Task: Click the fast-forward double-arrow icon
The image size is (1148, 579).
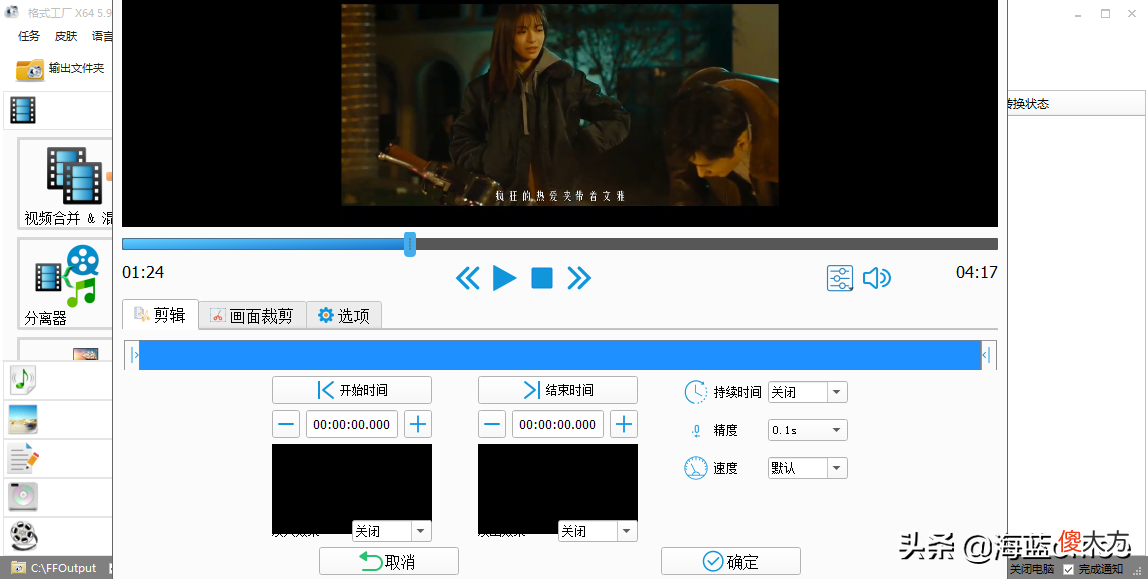Action: pyautogui.click(x=578, y=278)
